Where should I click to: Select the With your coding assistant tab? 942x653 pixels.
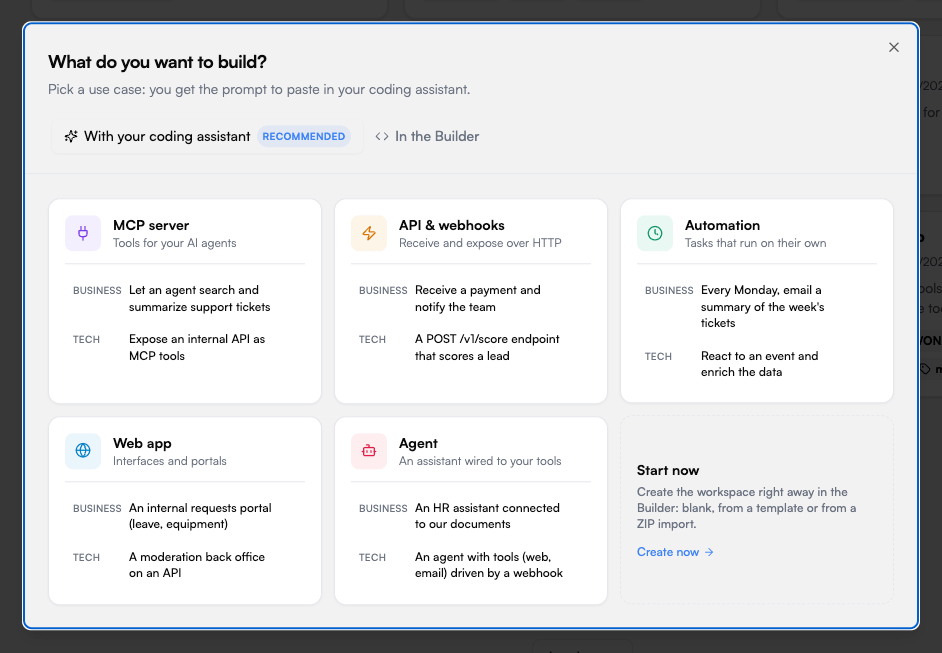click(207, 136)
